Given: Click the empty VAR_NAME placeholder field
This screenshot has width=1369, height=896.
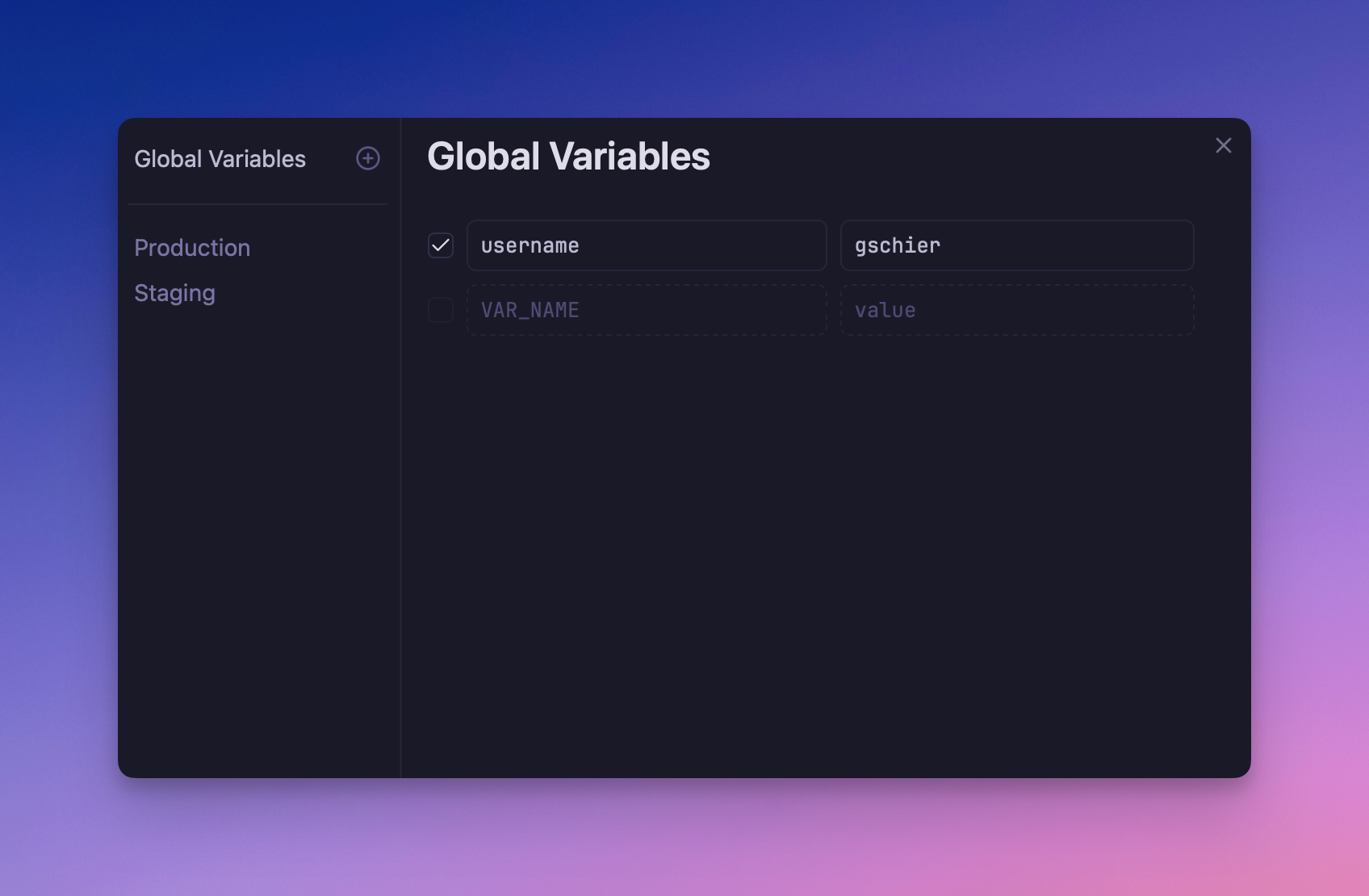Looking at the screenshot, I should pos(646,310).
